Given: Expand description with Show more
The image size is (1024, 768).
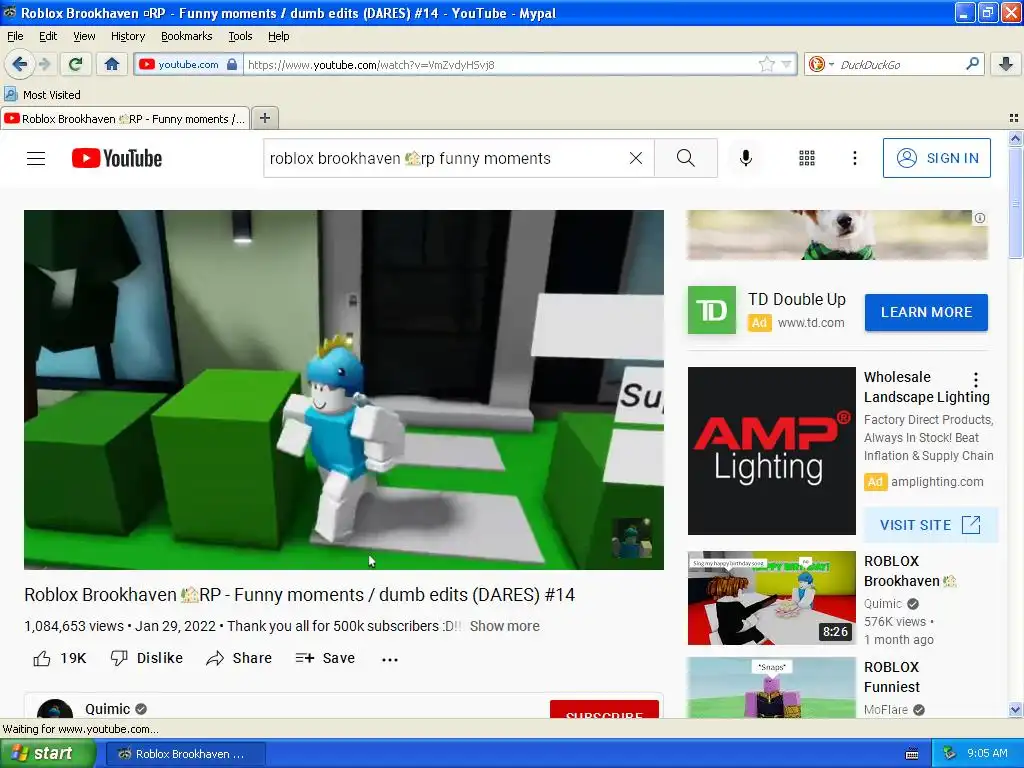Looking at the screenshot, I should point(504,626).
